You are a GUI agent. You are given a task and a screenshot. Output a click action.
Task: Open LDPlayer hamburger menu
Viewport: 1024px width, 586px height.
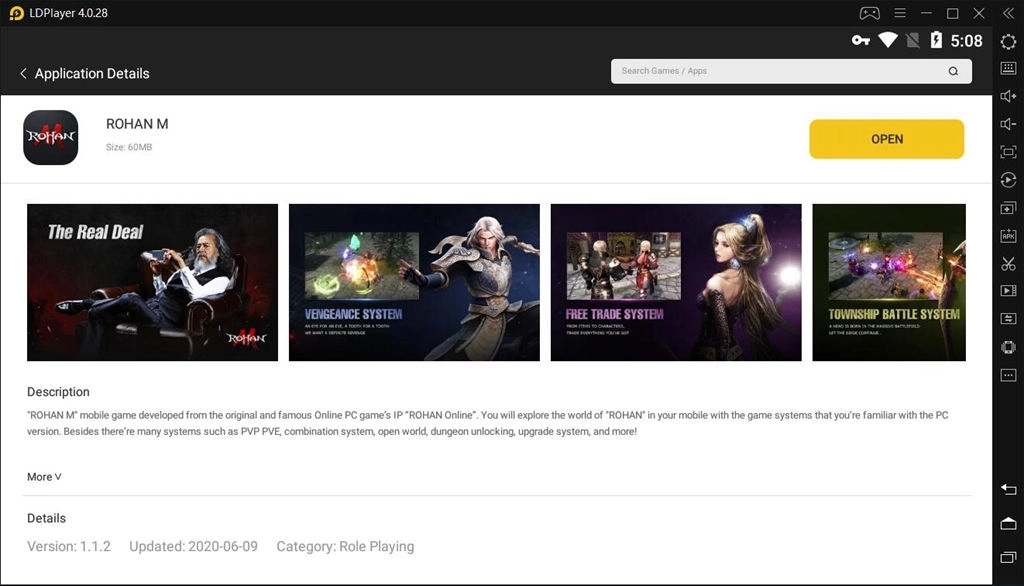tap(900, 13)
